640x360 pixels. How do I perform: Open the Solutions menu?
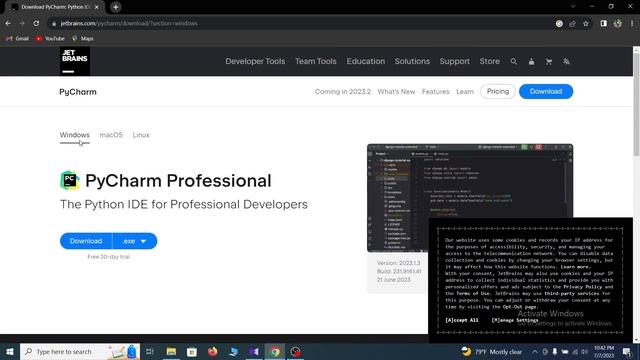click(412, 61)
